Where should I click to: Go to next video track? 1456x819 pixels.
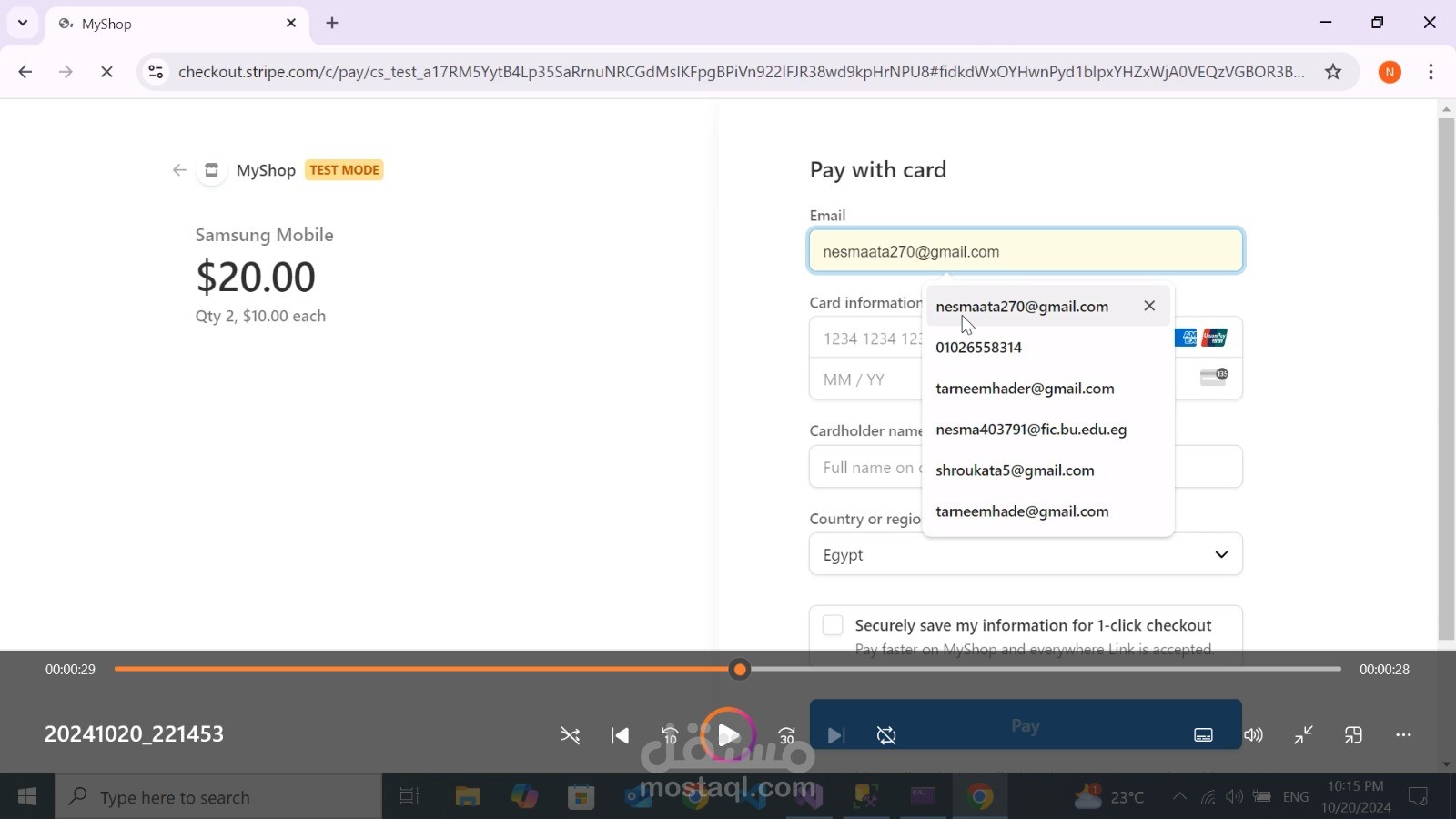[x=836, y=735]
